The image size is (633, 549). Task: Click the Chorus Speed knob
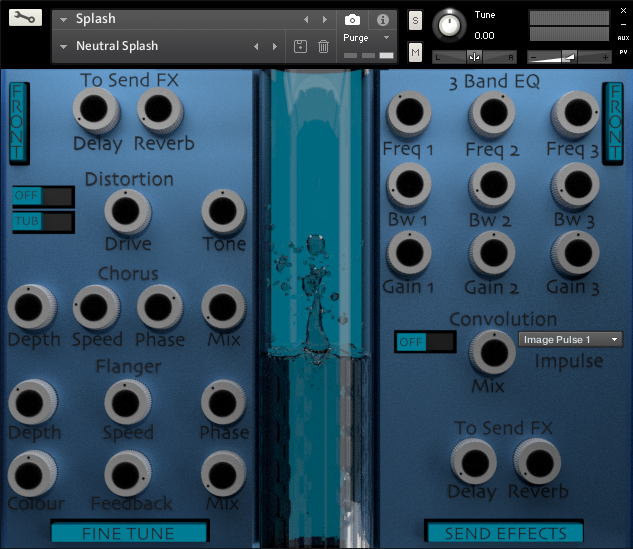[x=95, y=308]
